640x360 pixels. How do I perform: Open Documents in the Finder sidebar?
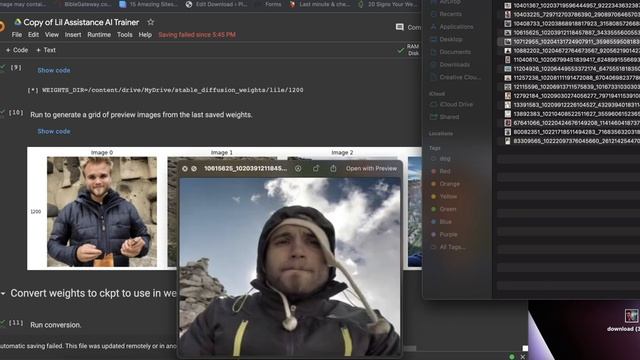click(455, 52)
